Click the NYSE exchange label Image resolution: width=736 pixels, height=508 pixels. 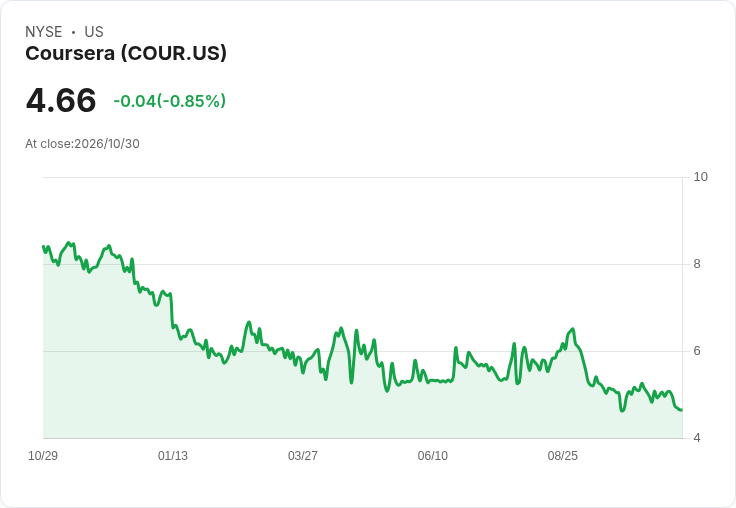(x=44, y=32)
